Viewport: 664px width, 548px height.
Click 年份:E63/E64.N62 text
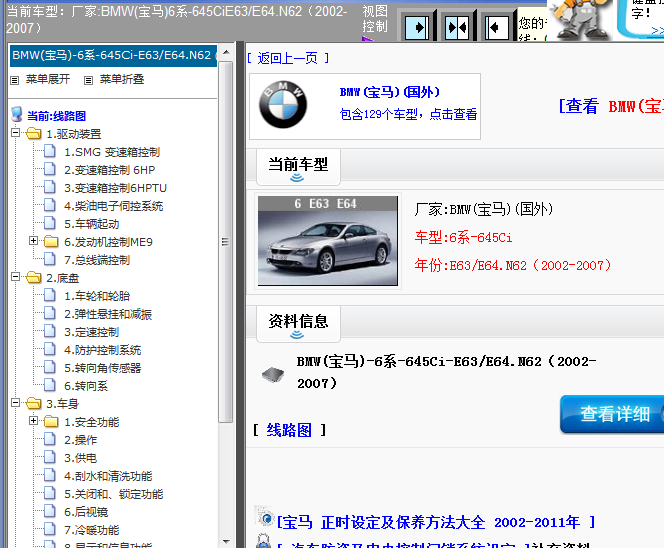513,266
